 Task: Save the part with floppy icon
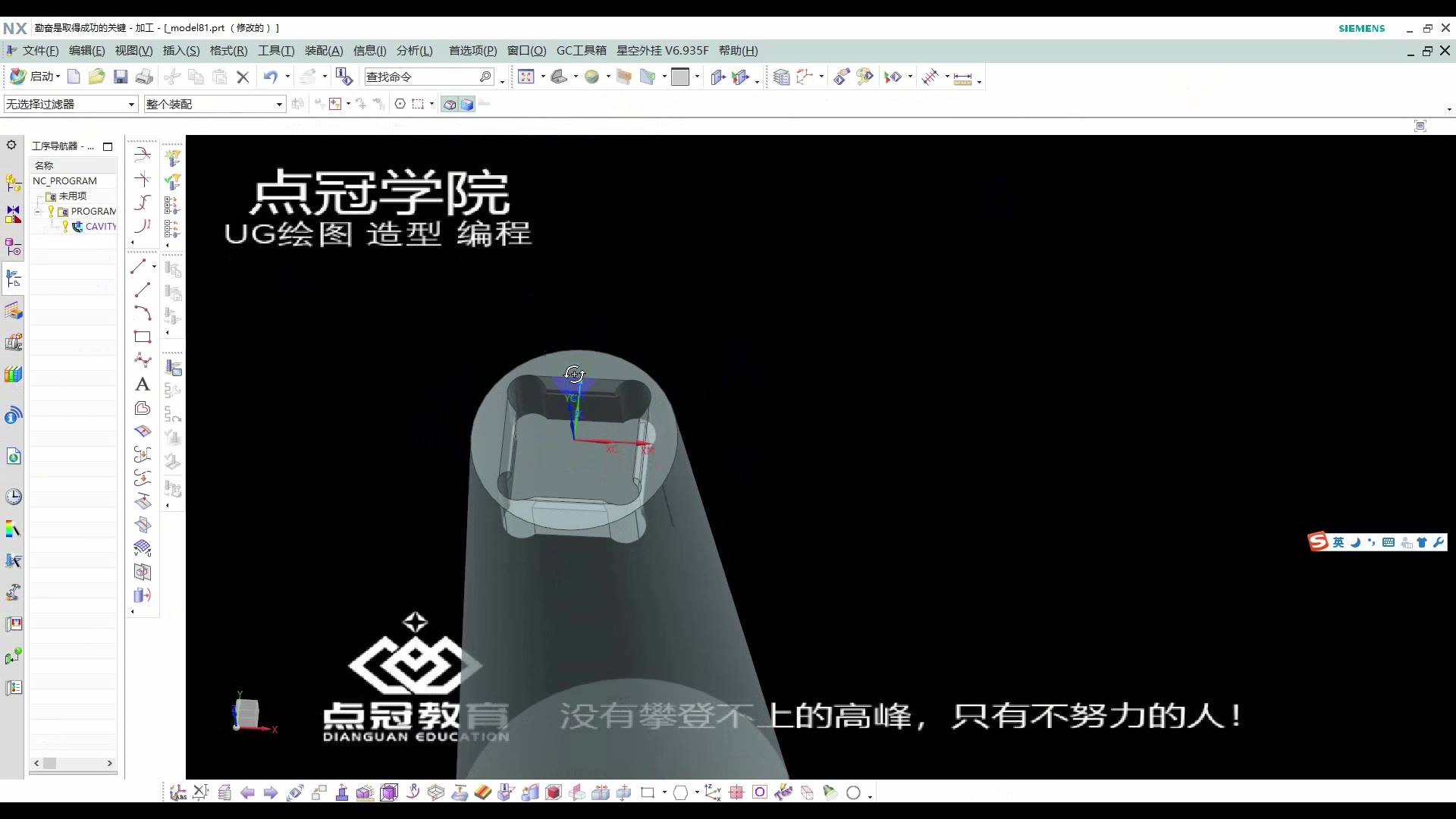[x=121, y=77]
